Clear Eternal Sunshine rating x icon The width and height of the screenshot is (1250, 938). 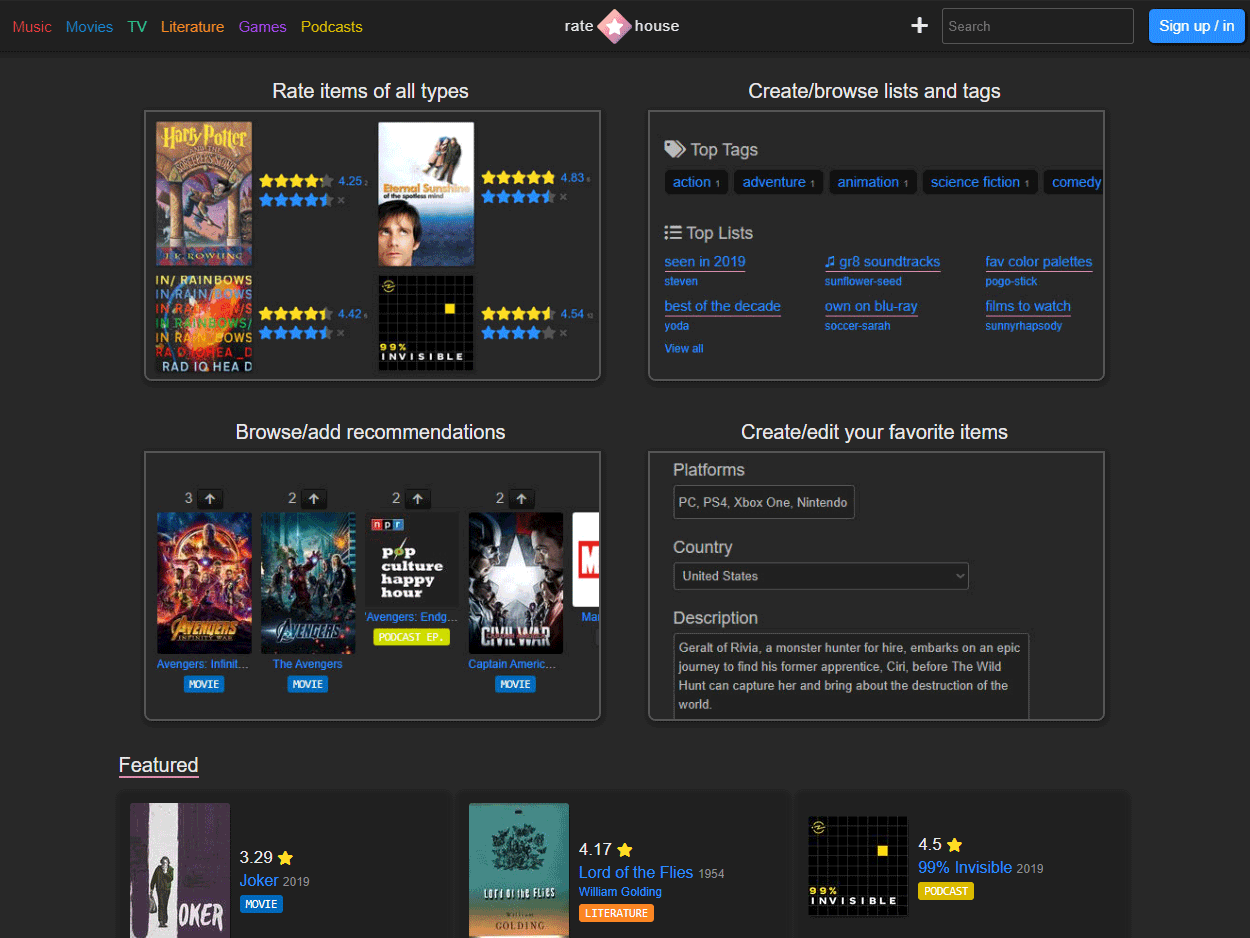pyautogui.click(x=563, y=197)
